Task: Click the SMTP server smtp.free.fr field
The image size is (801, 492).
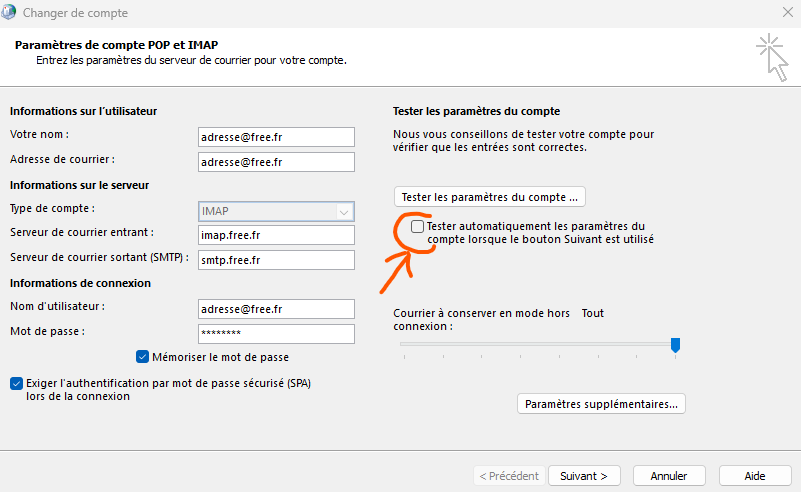Action: pos(276,260)
